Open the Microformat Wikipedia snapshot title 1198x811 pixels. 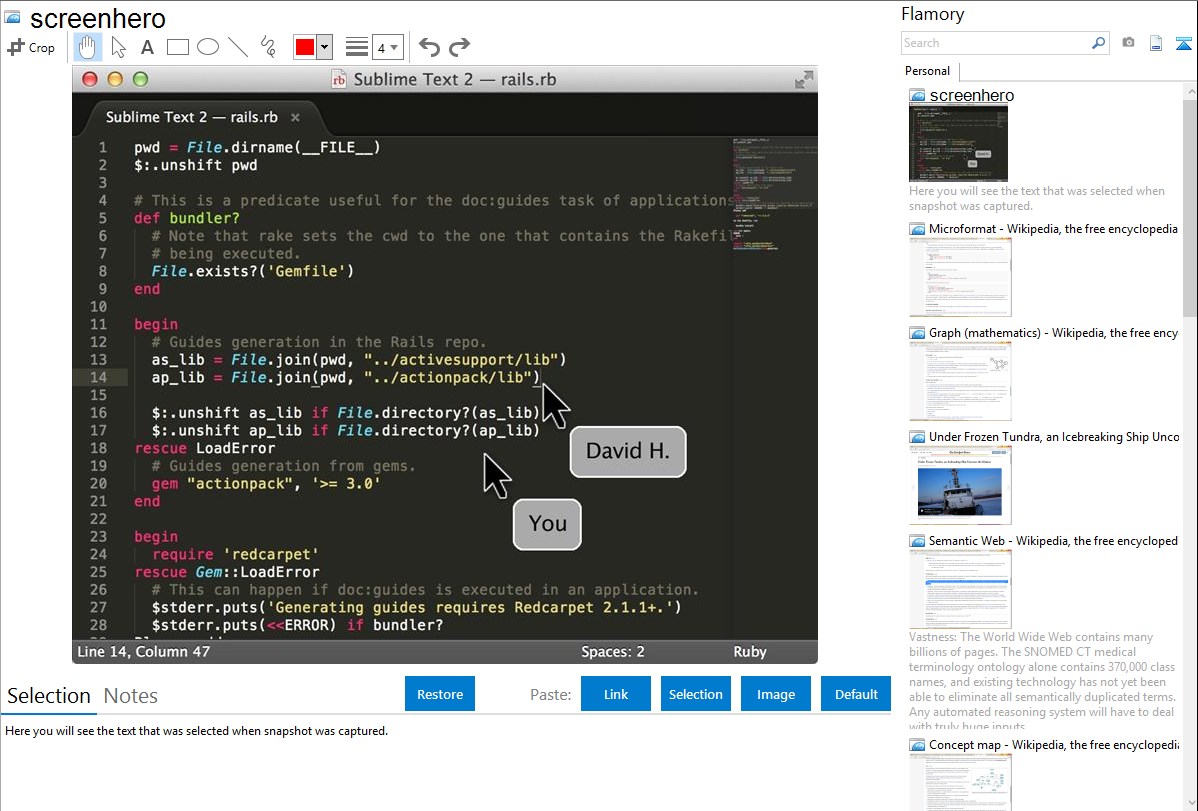(1053, 229)
